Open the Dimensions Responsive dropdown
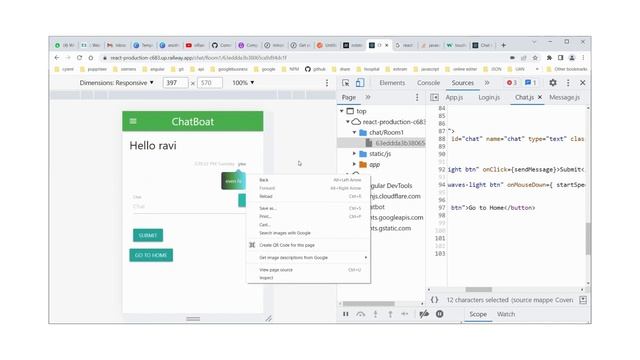The height and width of the screenshot is (360, 640). point(117,83)
